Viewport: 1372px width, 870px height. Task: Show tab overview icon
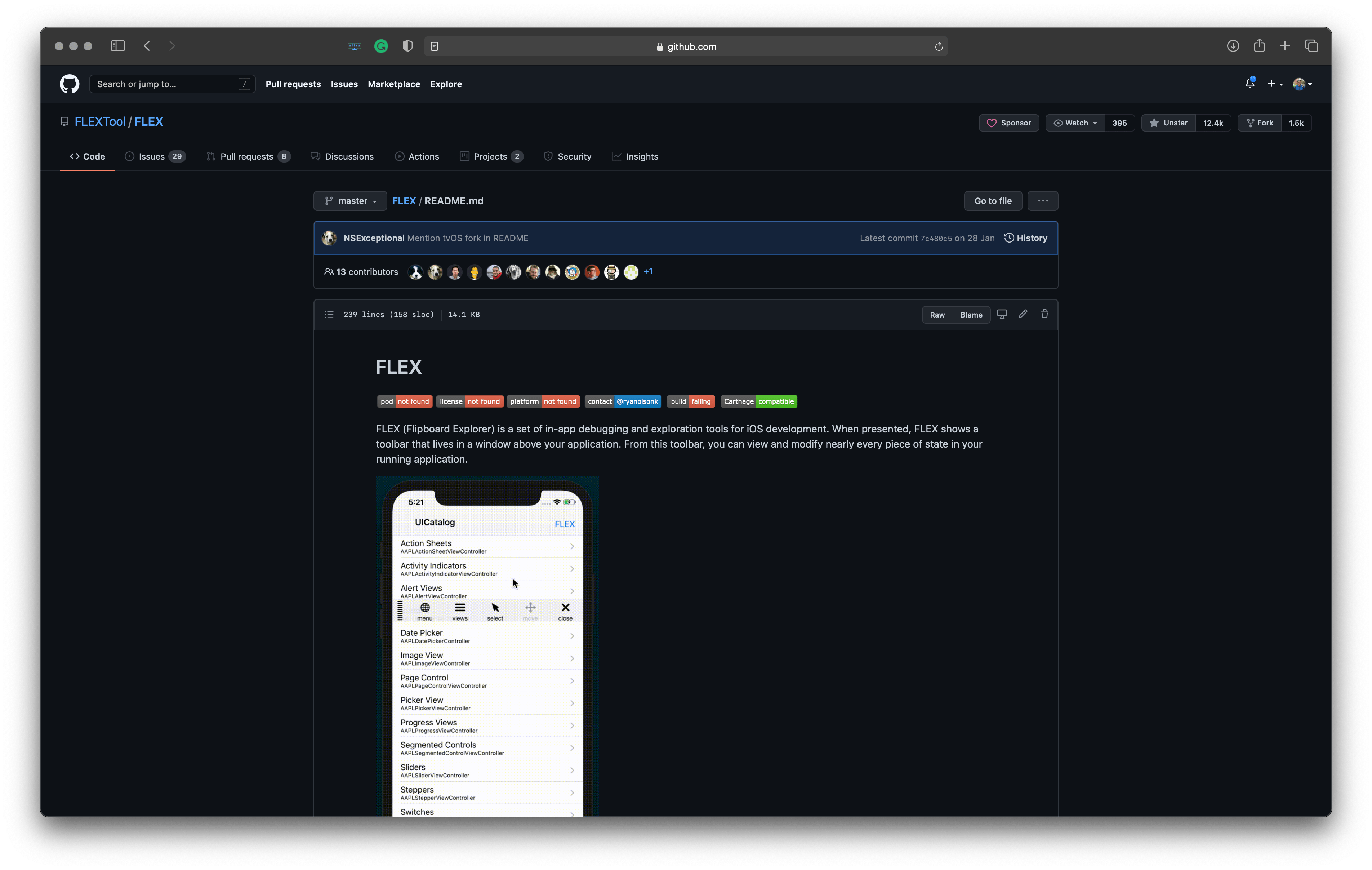[1311, 46]
